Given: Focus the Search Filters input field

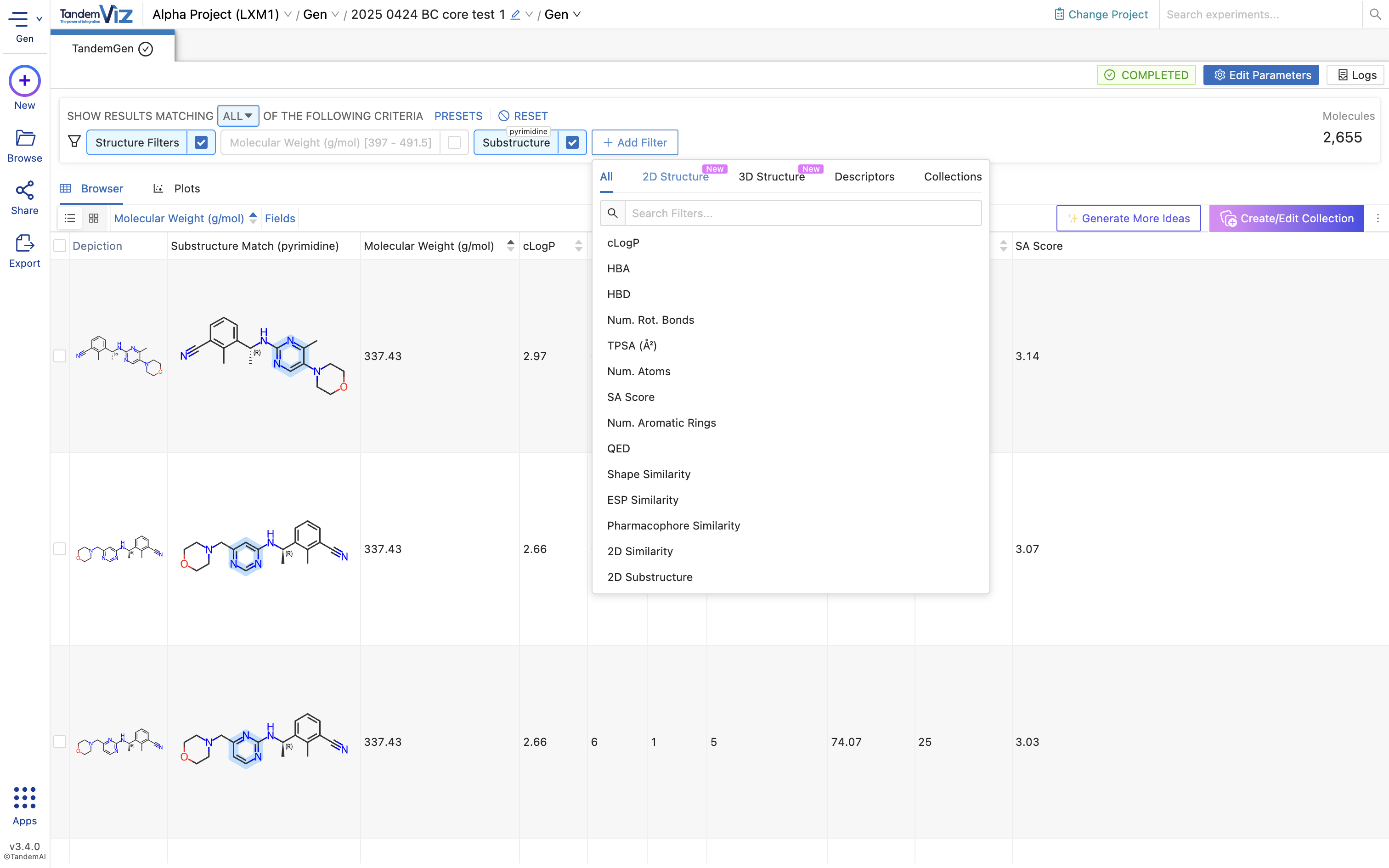Looking at the screenshot, I should (x=803, y=213).
